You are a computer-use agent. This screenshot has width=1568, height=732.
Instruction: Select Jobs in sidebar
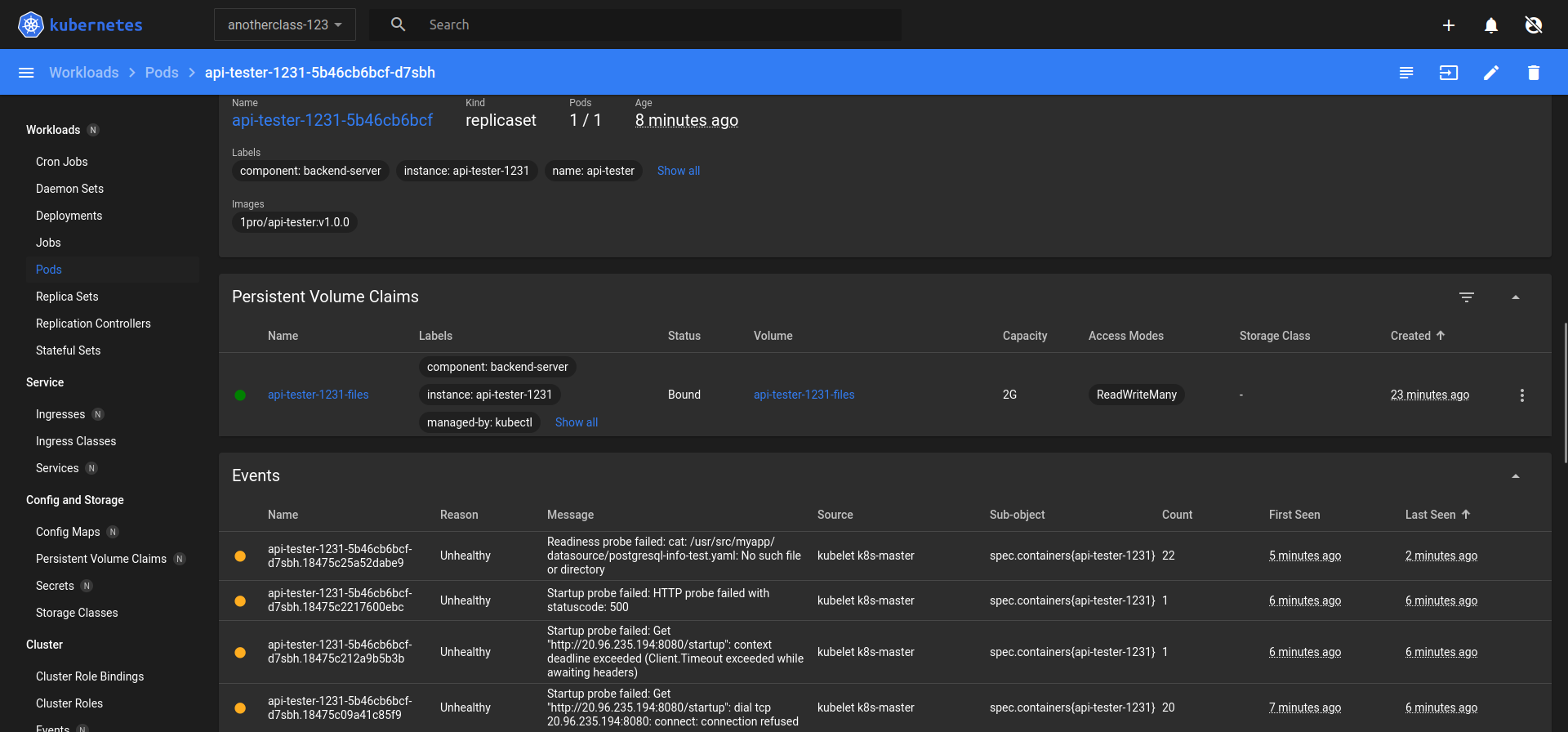point(48,243)
